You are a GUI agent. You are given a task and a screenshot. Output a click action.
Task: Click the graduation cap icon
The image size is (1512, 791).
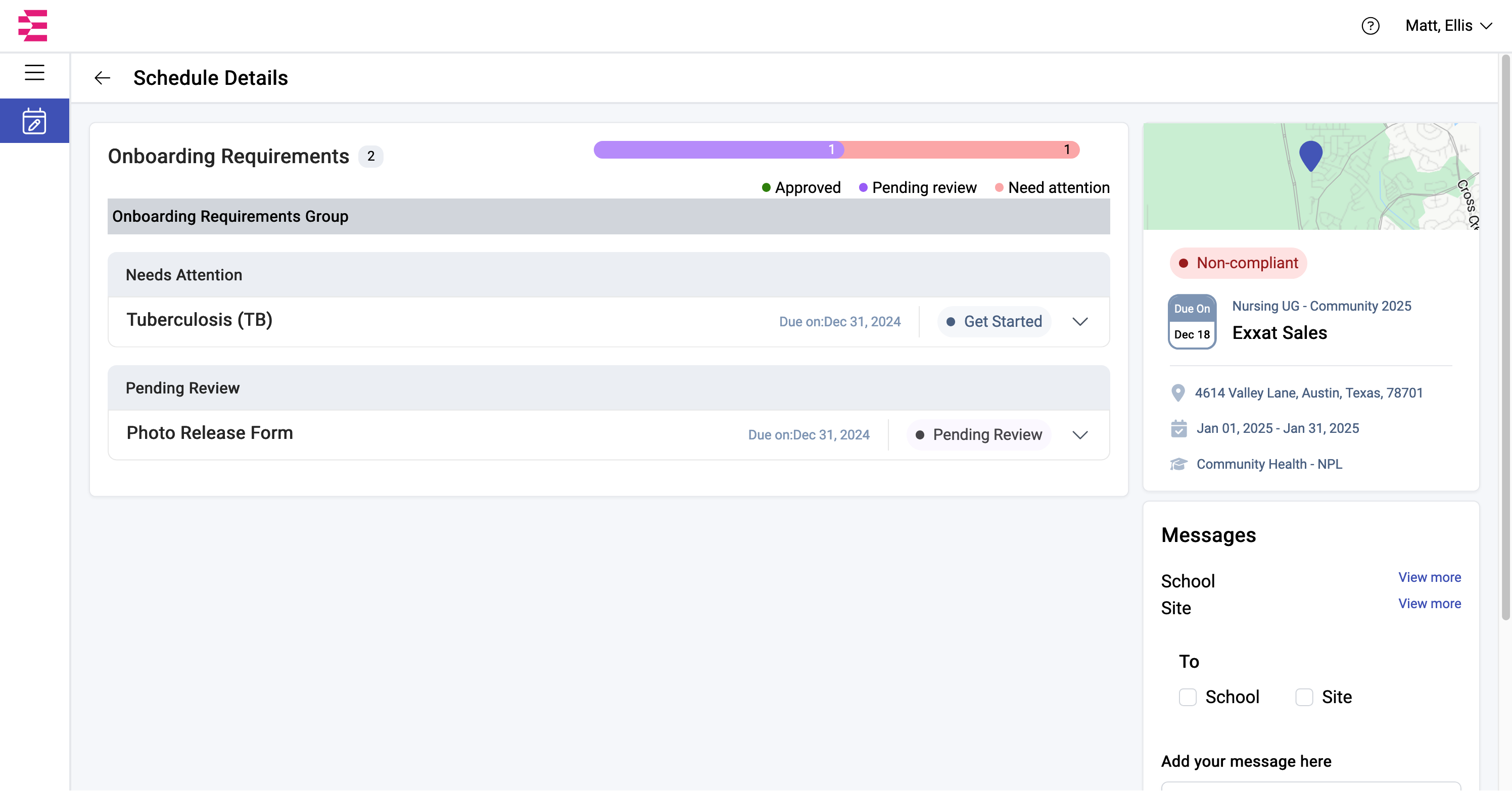(1178, 464)
